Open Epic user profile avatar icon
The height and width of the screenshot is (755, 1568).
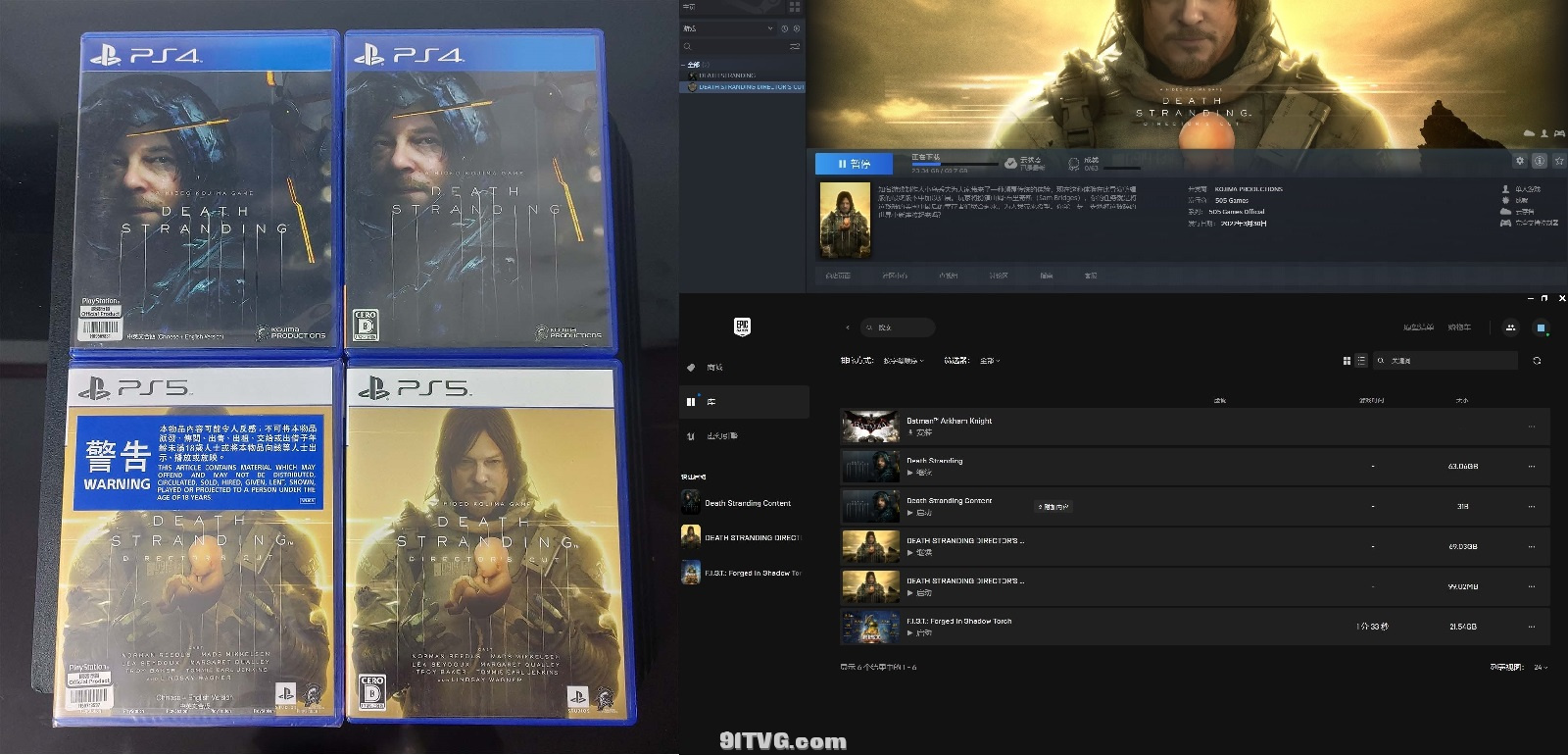pos(1541,327)
